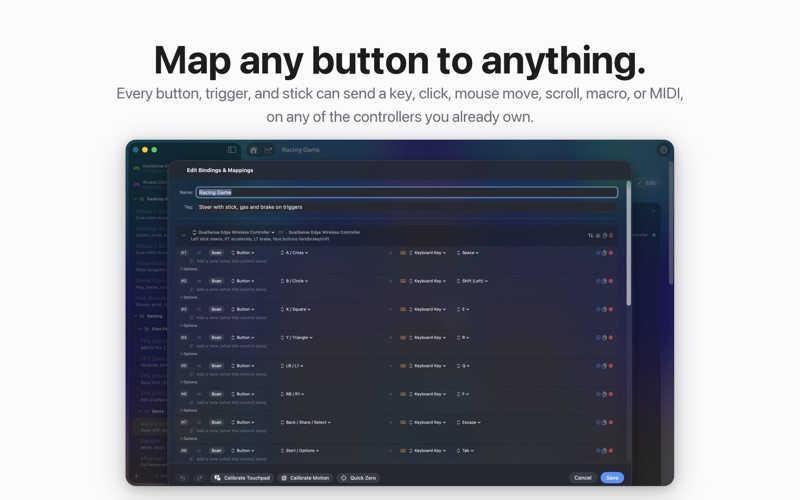The width and height of the screenshot is (800, 500).
Task: Open the Button type dropdown on row #3
Action: coord(243,309)
